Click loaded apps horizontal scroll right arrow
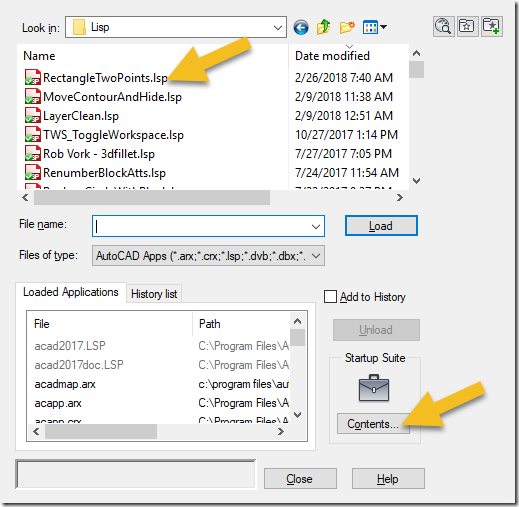Viewport: 519px width, 507px height. click(281, 432)
